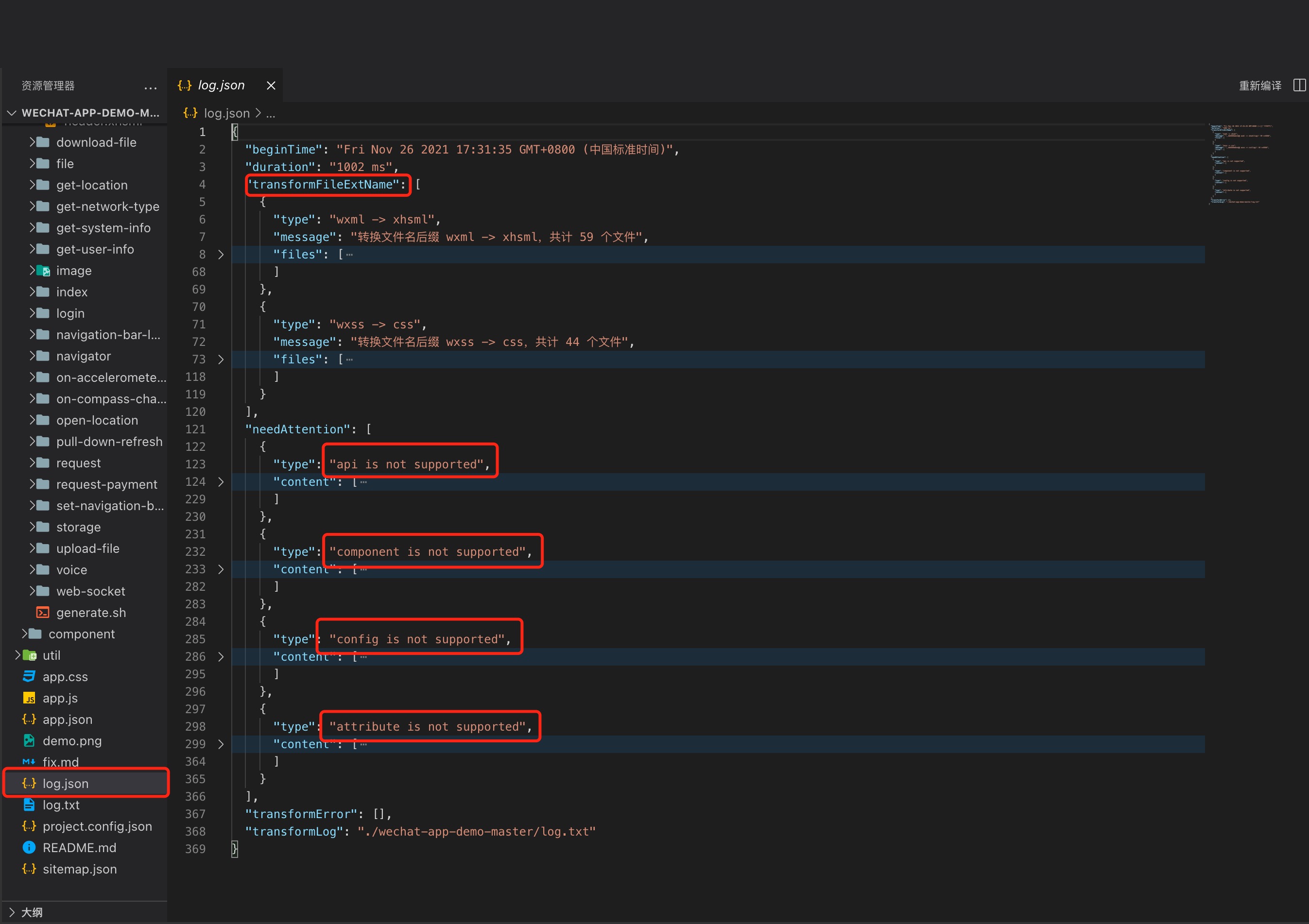
Task: Click the "api is not supported" string
Action: [406, 464]
